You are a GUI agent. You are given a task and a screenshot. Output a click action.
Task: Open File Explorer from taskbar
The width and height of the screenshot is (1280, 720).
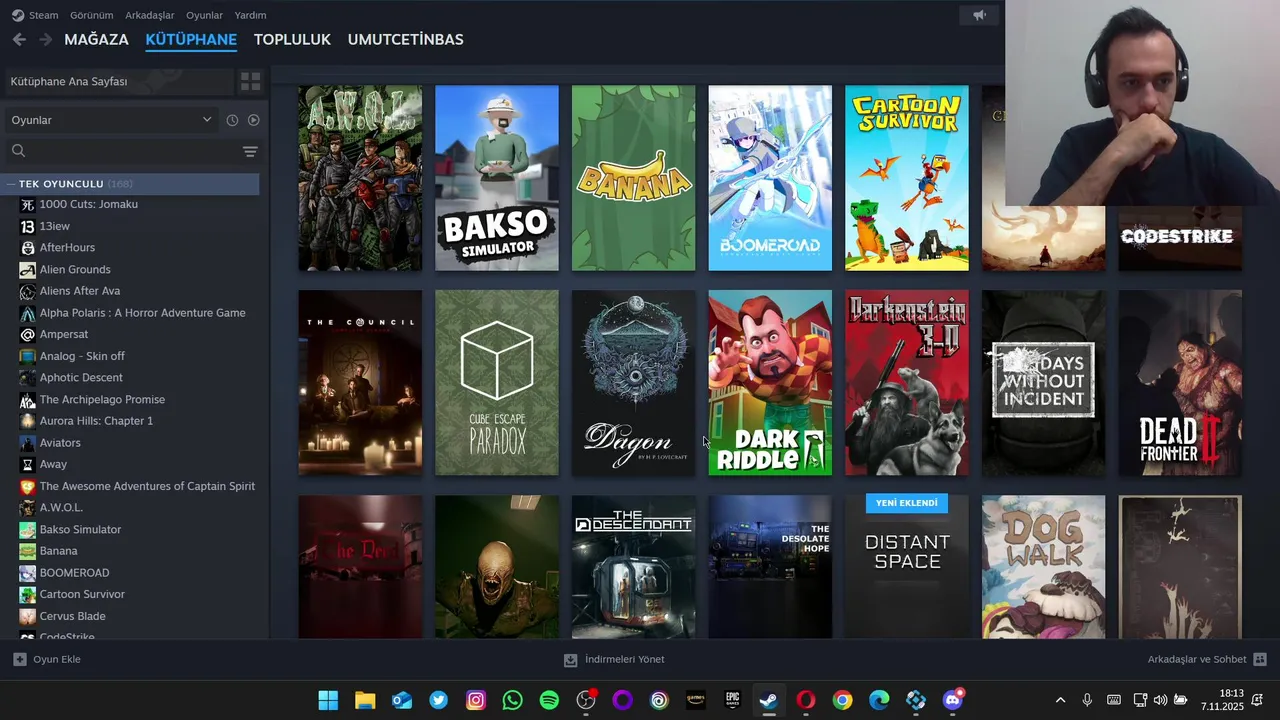365,700
